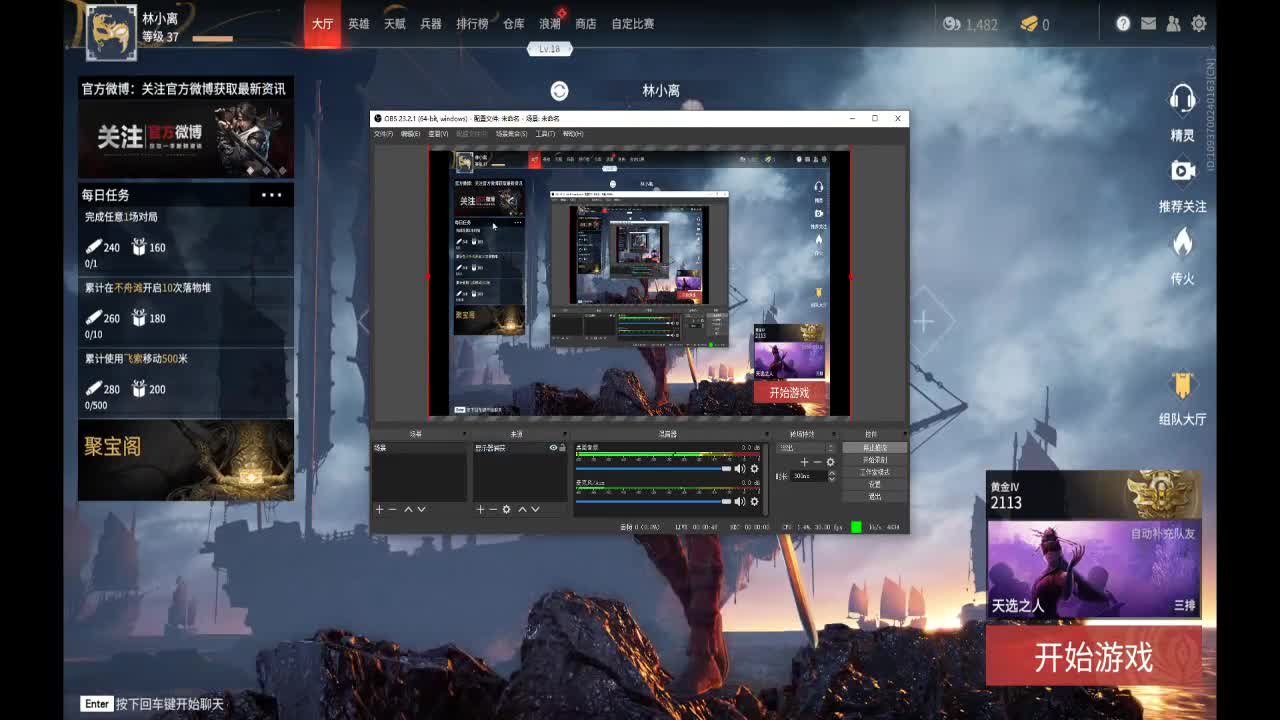1280x720 pixels.
Task: Adjust desktop audio volume slider in OBS
Action: [x=654, y=468]
